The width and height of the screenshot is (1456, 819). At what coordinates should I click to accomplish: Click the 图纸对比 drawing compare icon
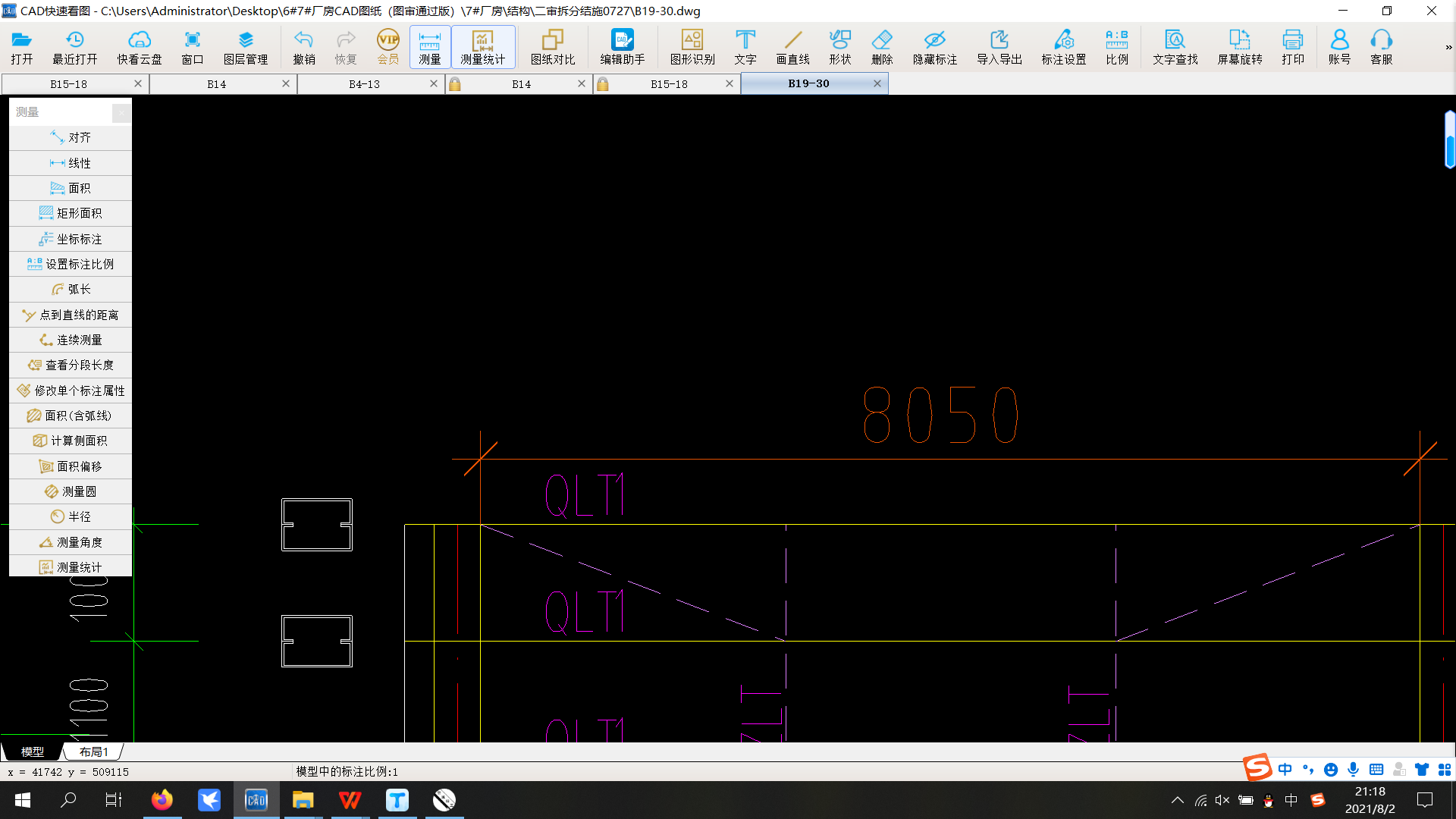552,47
